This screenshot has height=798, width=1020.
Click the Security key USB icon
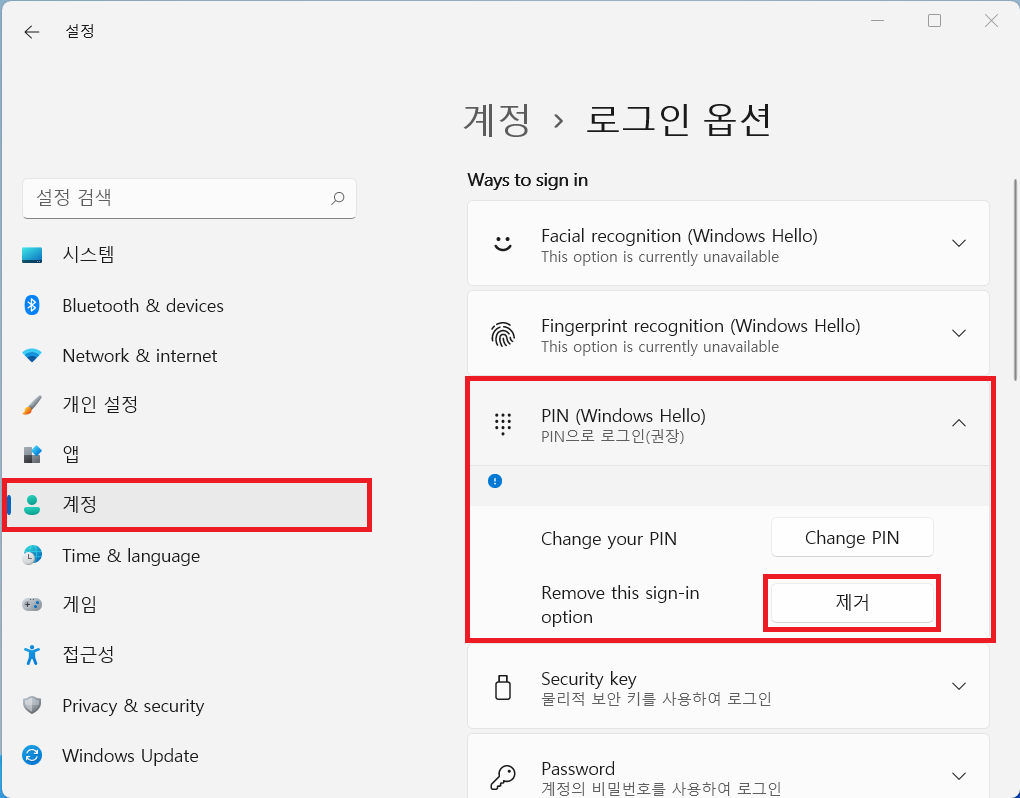pos(503,687)
